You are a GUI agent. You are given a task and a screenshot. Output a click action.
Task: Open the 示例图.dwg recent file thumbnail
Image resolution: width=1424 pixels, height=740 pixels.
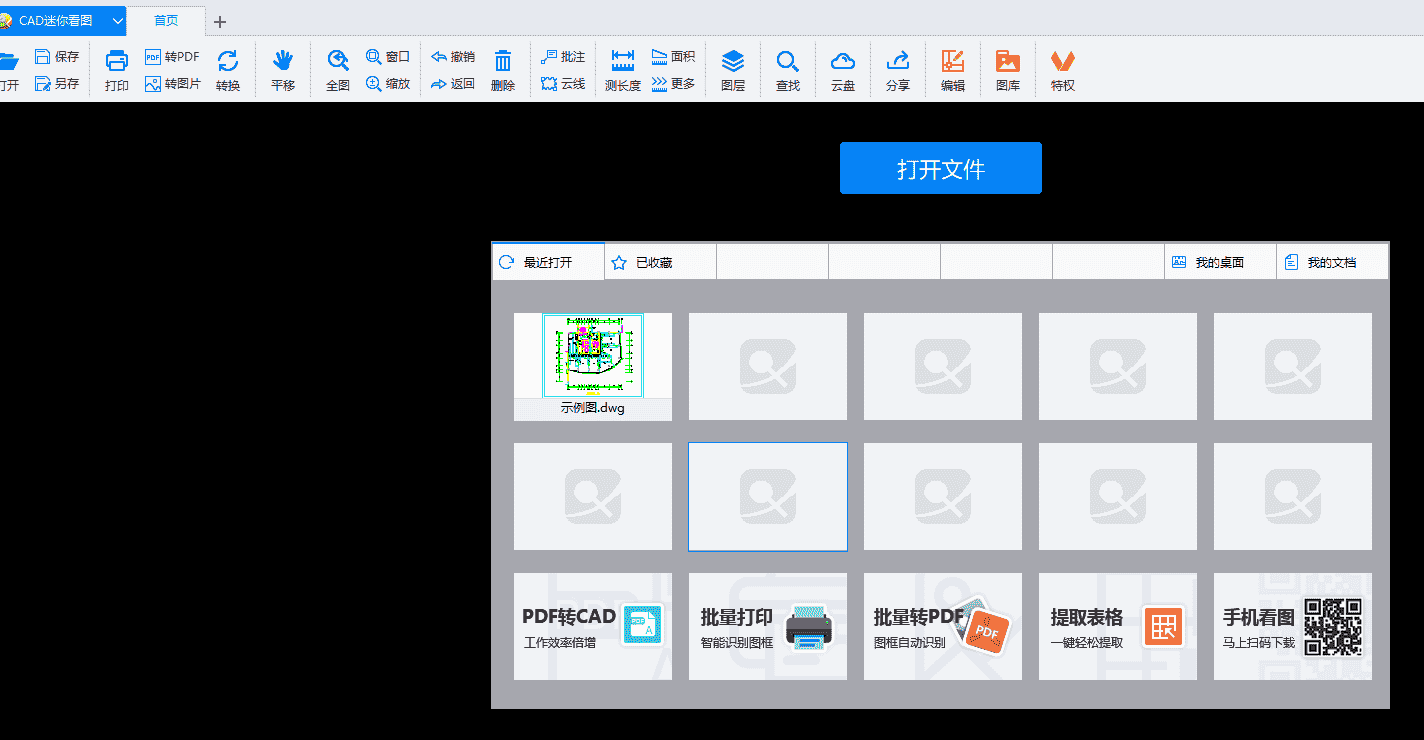click(592, 355)
